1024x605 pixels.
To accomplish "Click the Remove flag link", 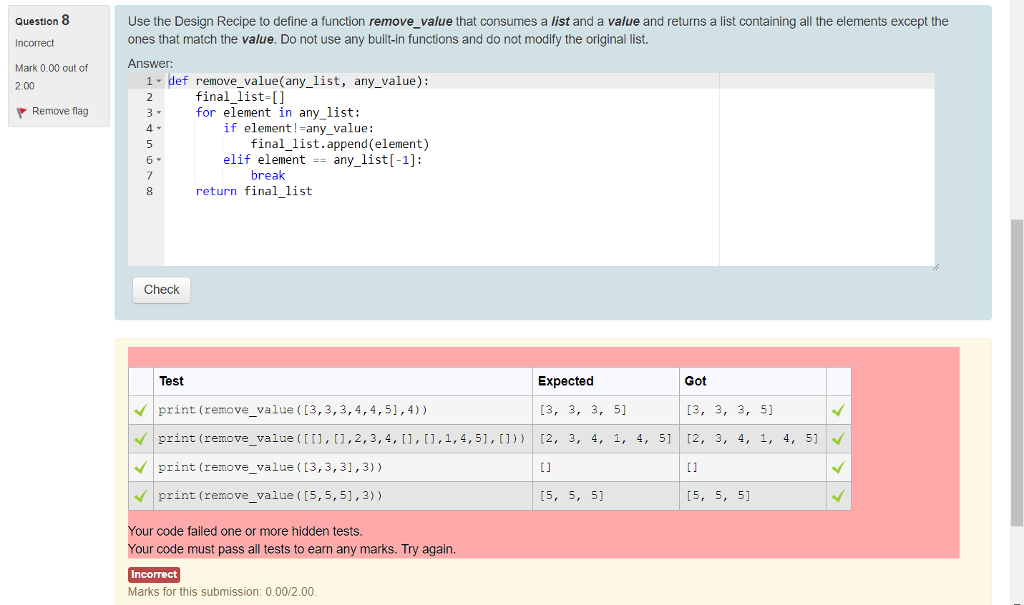I will point(59,111).
